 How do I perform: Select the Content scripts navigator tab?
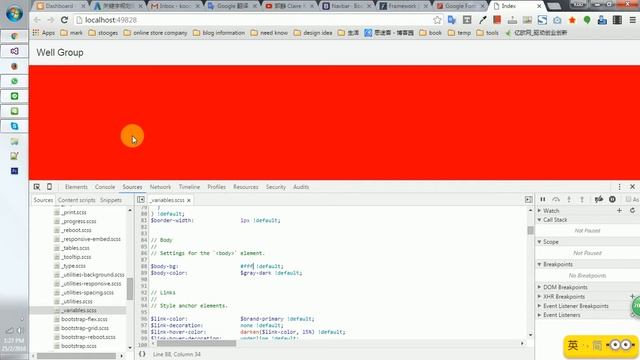click(x=76, y=200)
